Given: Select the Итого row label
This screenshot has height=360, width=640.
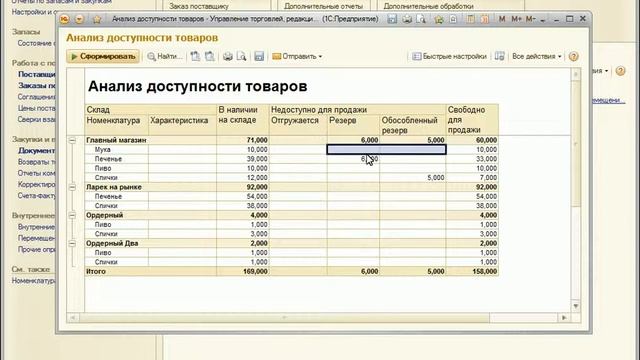Looking at the screenshot, I should [x=96, y=271].
